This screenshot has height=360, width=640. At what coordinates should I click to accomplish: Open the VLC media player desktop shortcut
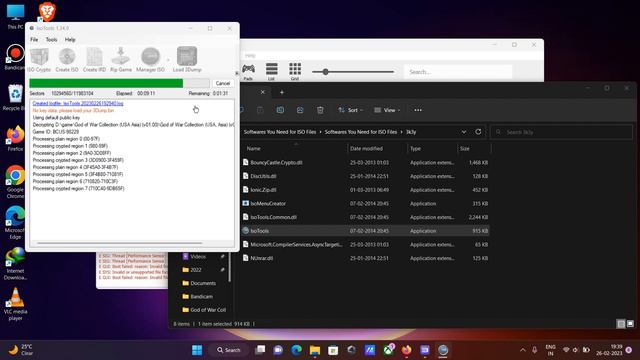(15, 304)
